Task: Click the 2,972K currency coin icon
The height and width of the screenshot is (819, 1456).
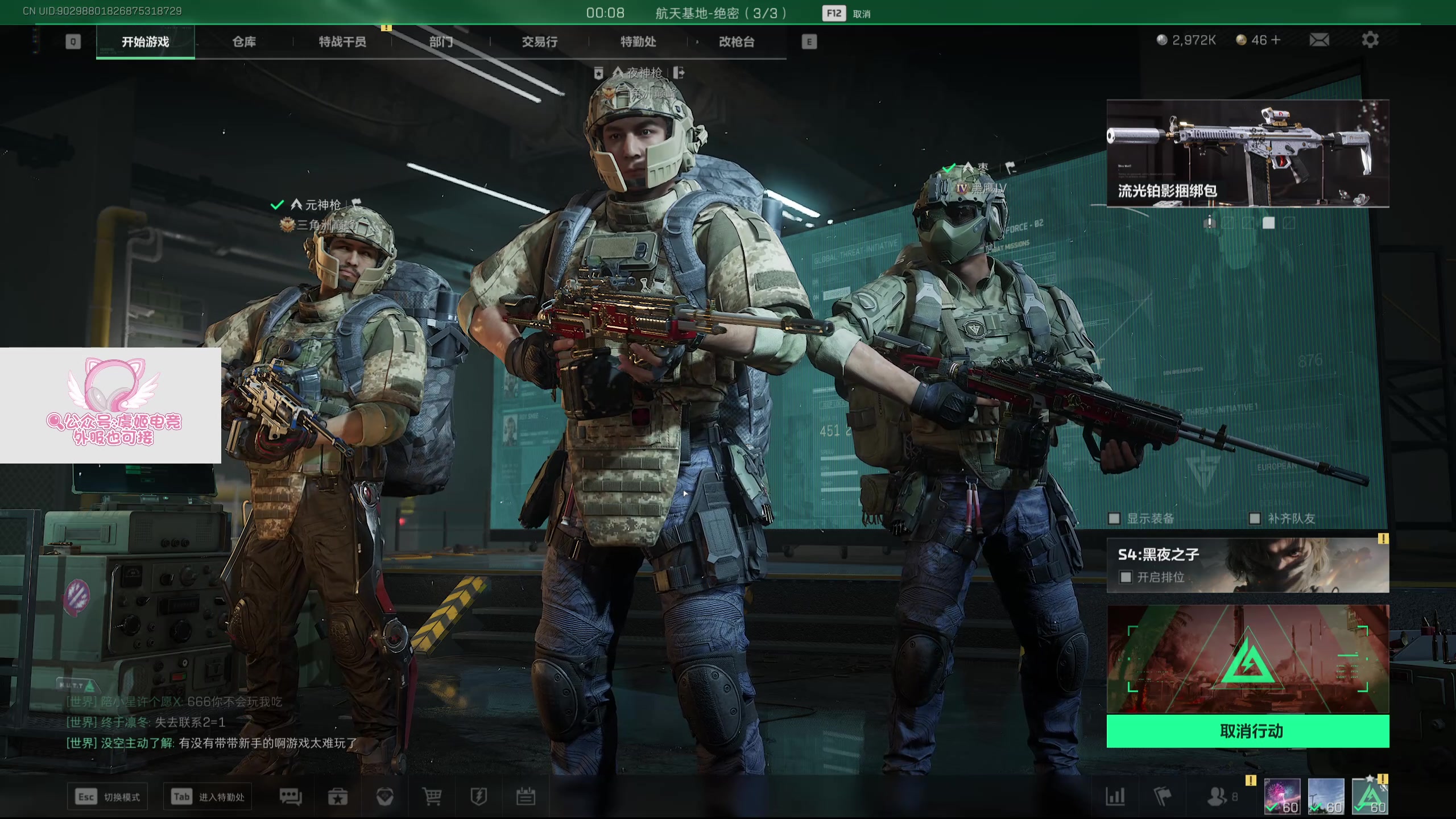Action: [x=1162, y=40]
